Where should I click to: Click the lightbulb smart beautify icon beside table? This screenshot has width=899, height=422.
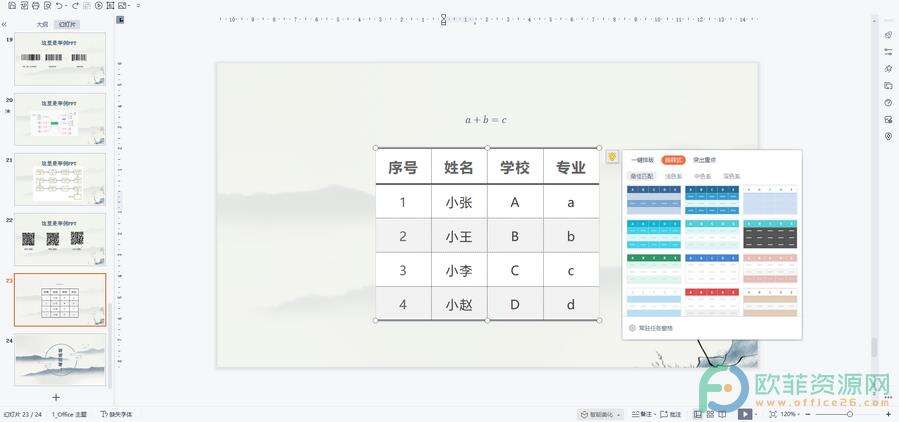click(612, 156)
